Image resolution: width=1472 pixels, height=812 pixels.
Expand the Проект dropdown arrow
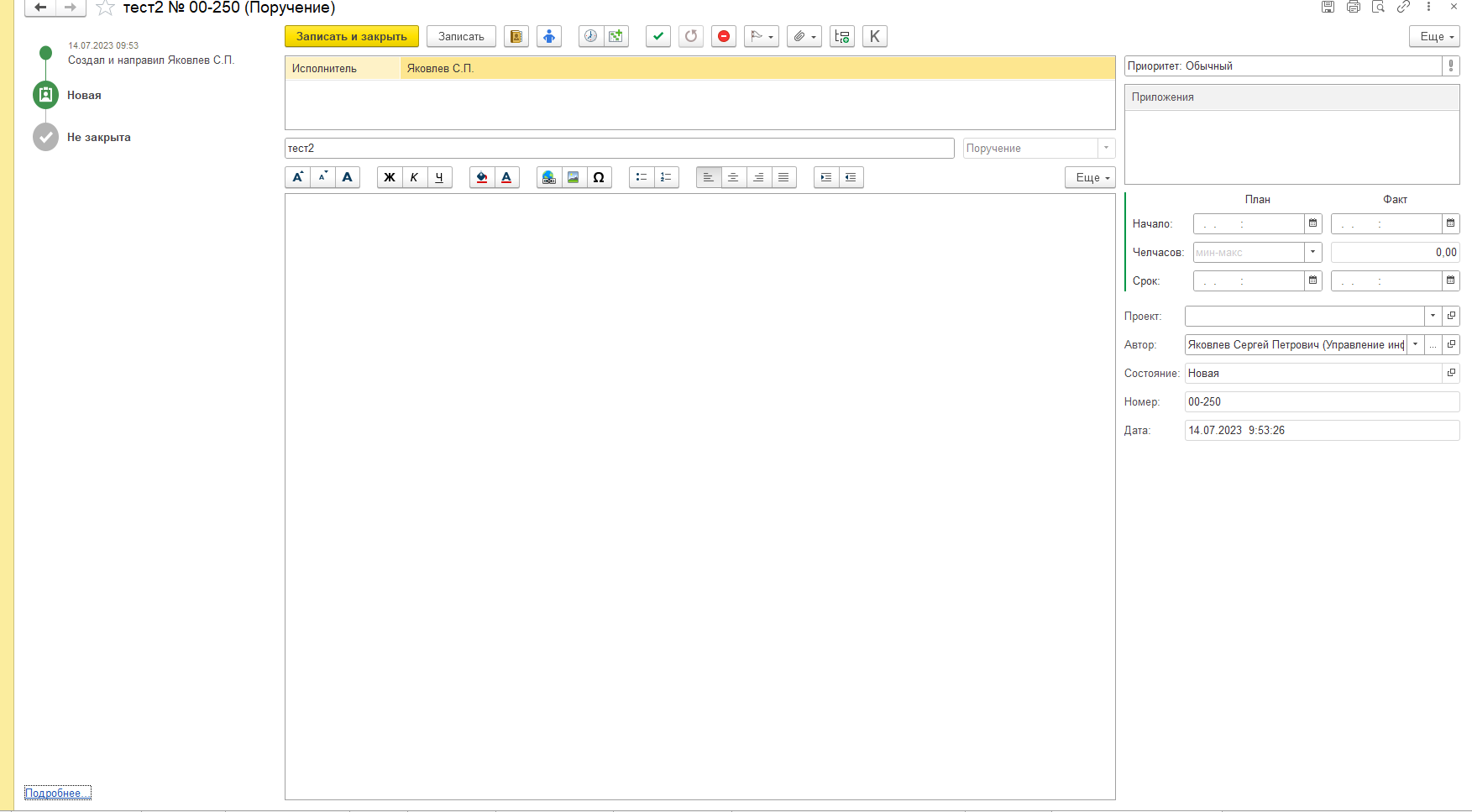click(x=1433, y=316)
